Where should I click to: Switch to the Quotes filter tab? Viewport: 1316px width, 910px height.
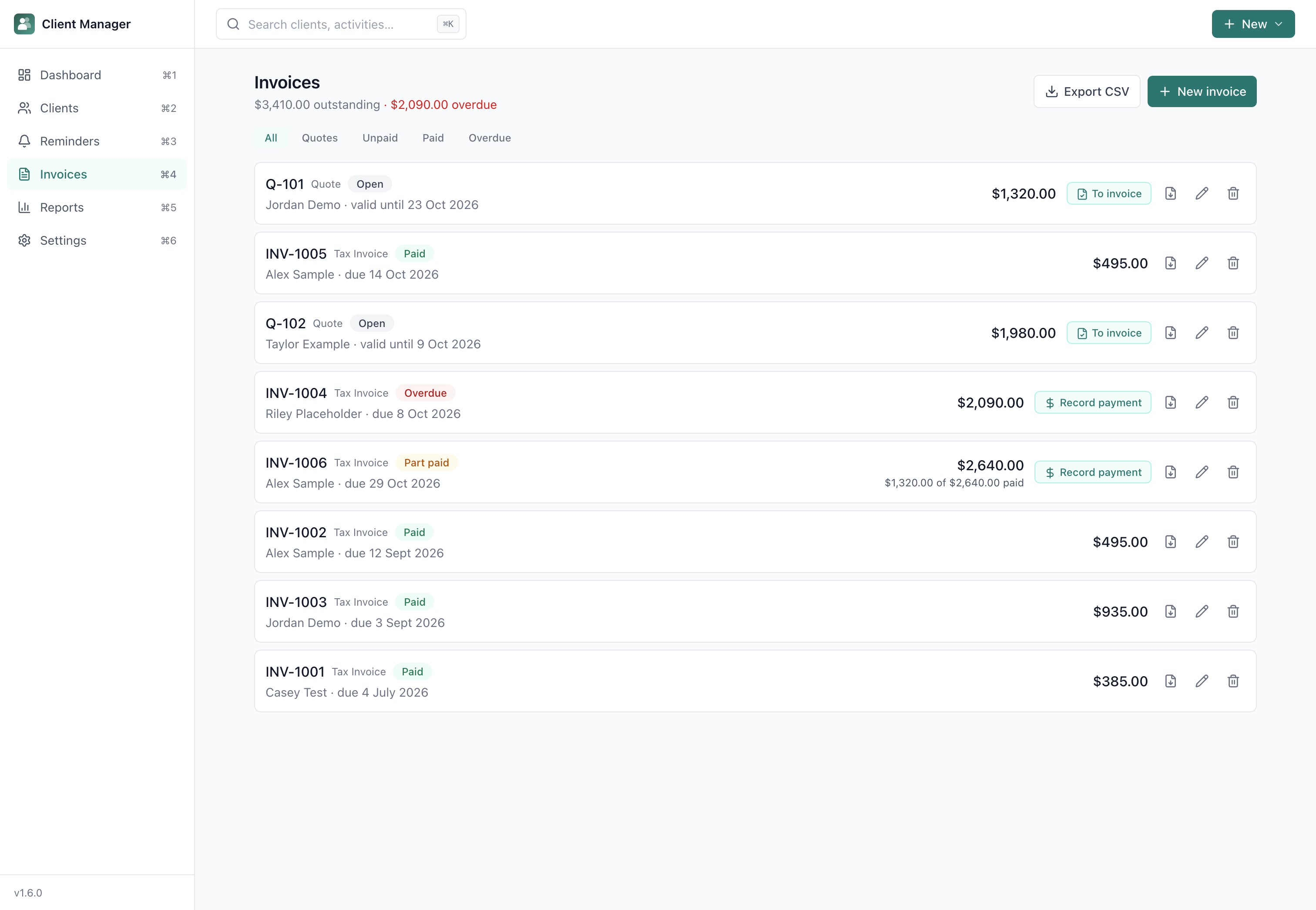click(320, 138)
